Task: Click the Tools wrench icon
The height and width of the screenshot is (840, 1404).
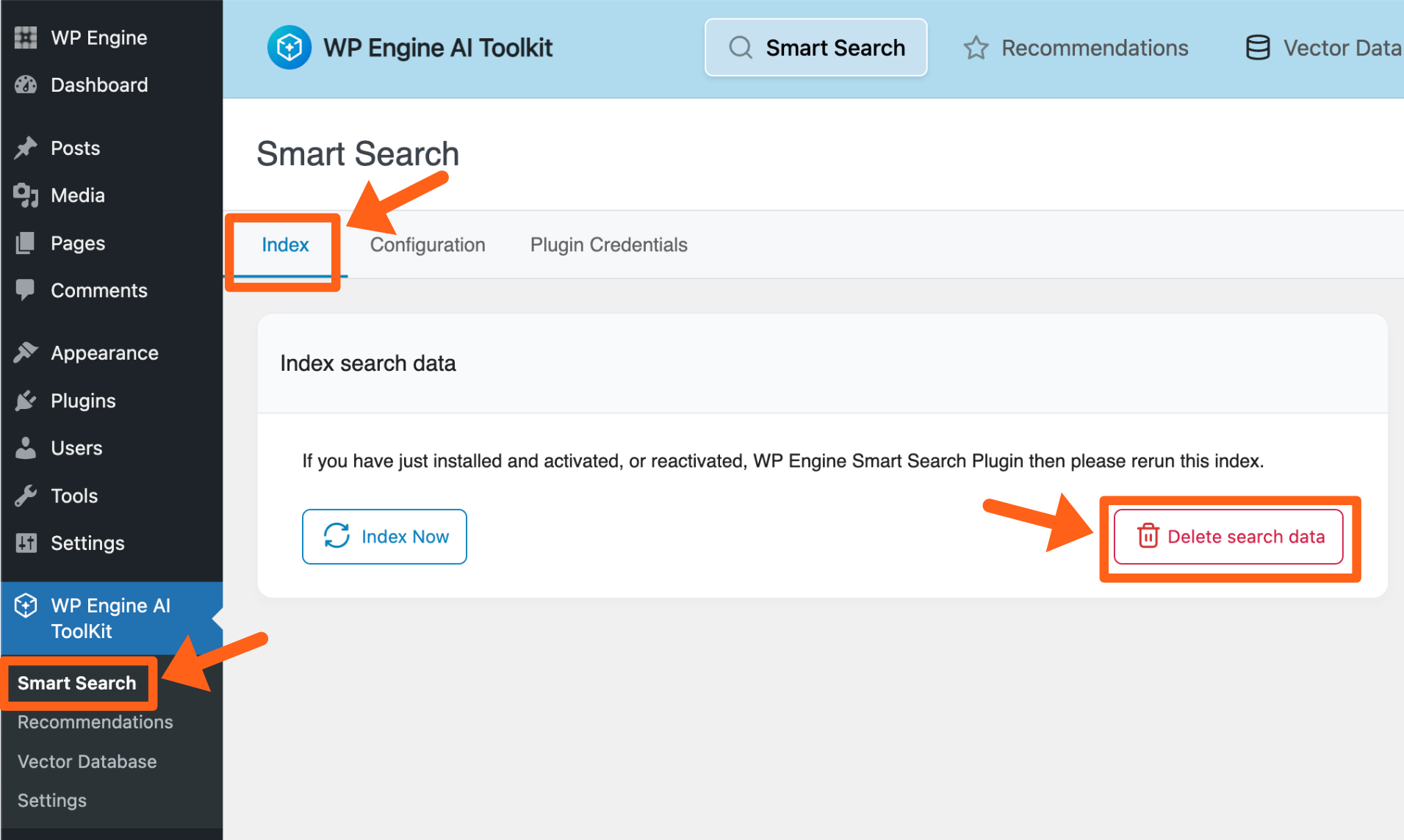Action: click(26, 496)
